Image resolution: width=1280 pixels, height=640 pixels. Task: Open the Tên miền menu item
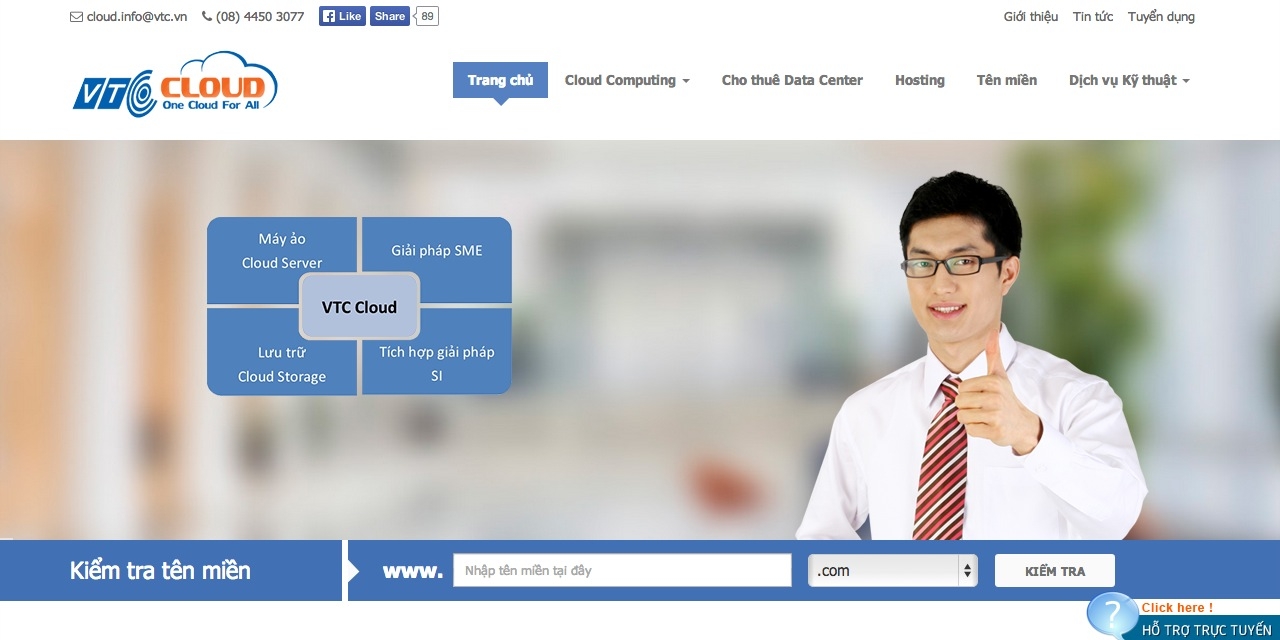click(x=1007, y=80)
